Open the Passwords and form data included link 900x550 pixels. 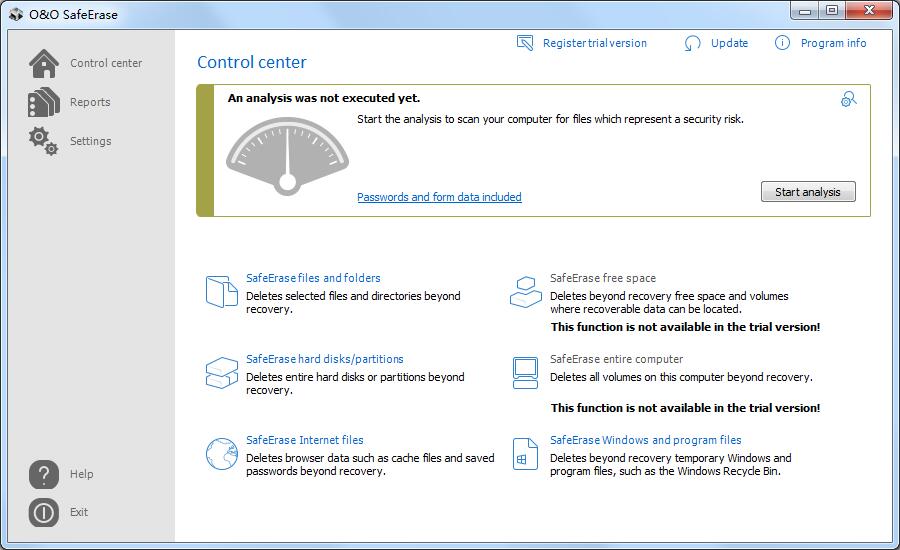pyautogui.click(x=439, y=197)
